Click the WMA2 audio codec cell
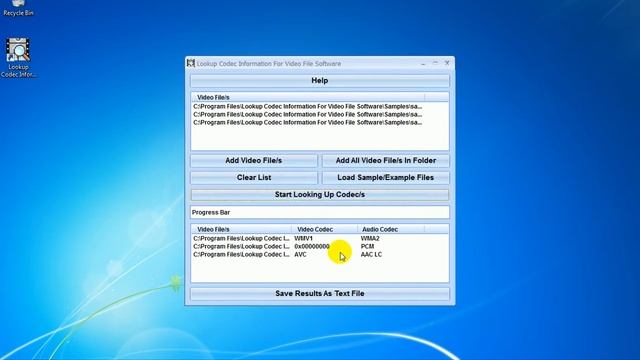This screenshot has height=360, width=640. [370, 238]
